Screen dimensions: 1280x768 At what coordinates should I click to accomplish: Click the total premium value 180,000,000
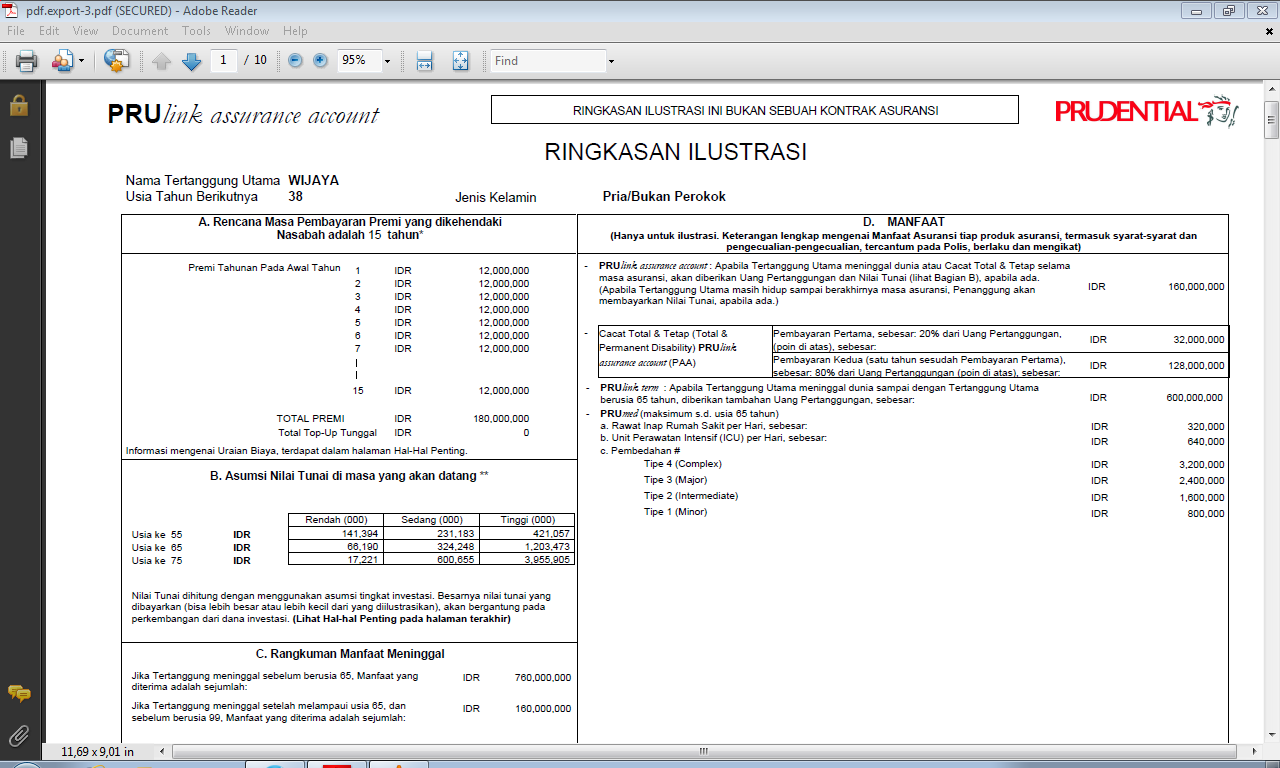point(501,419)
